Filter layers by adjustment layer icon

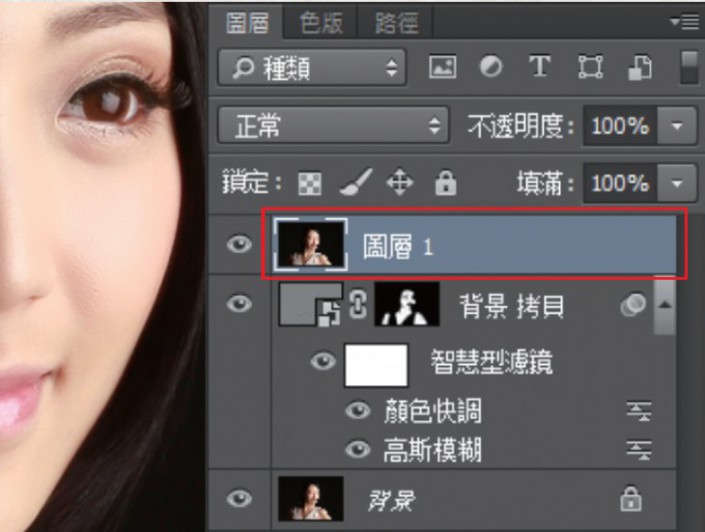point(491,67)
